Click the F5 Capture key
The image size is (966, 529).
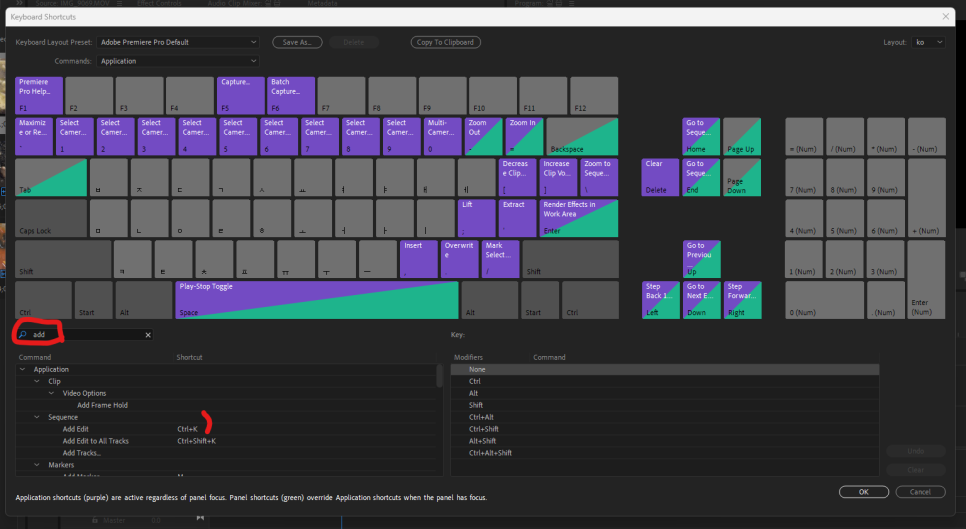pyautogui.click(x=240, y=95)
